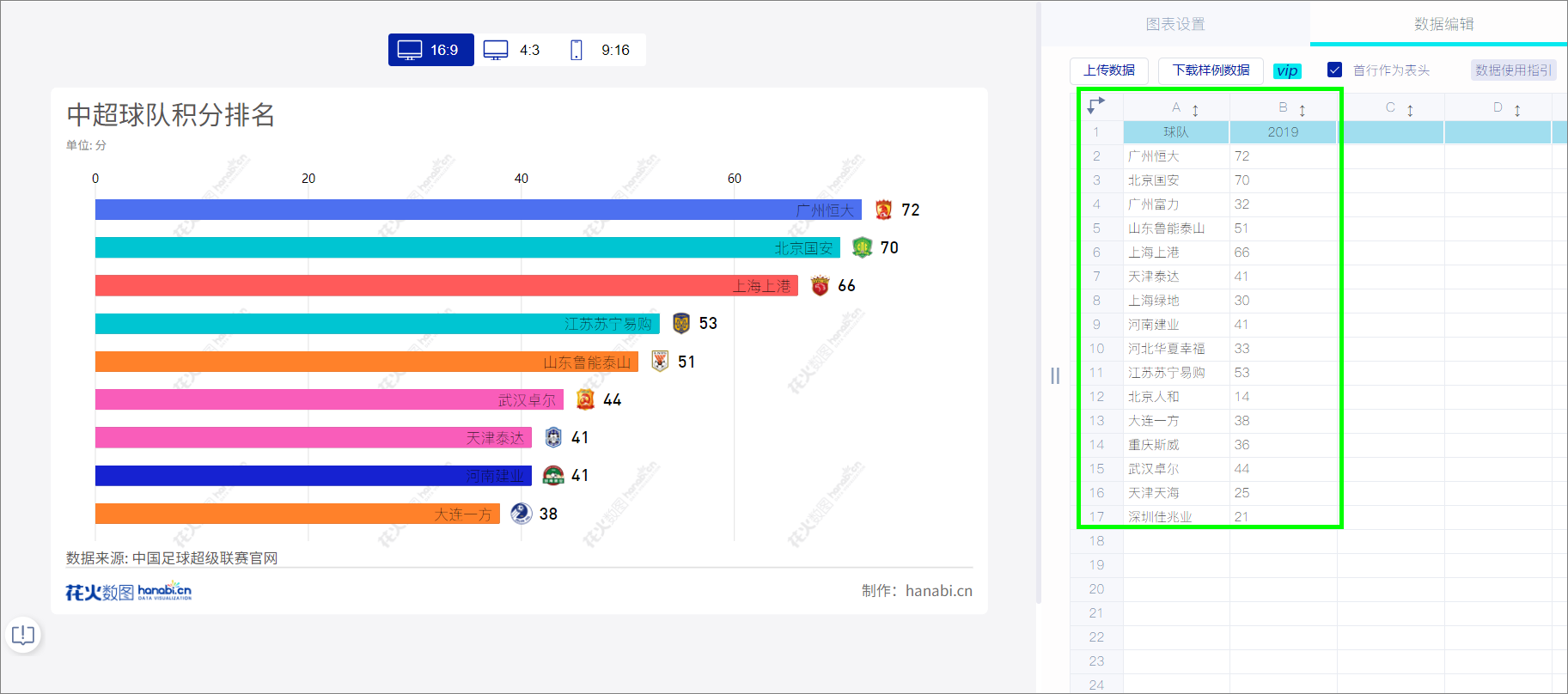
Task: Sort column C using its arrow icon
Action: [x=1410, y=110]
